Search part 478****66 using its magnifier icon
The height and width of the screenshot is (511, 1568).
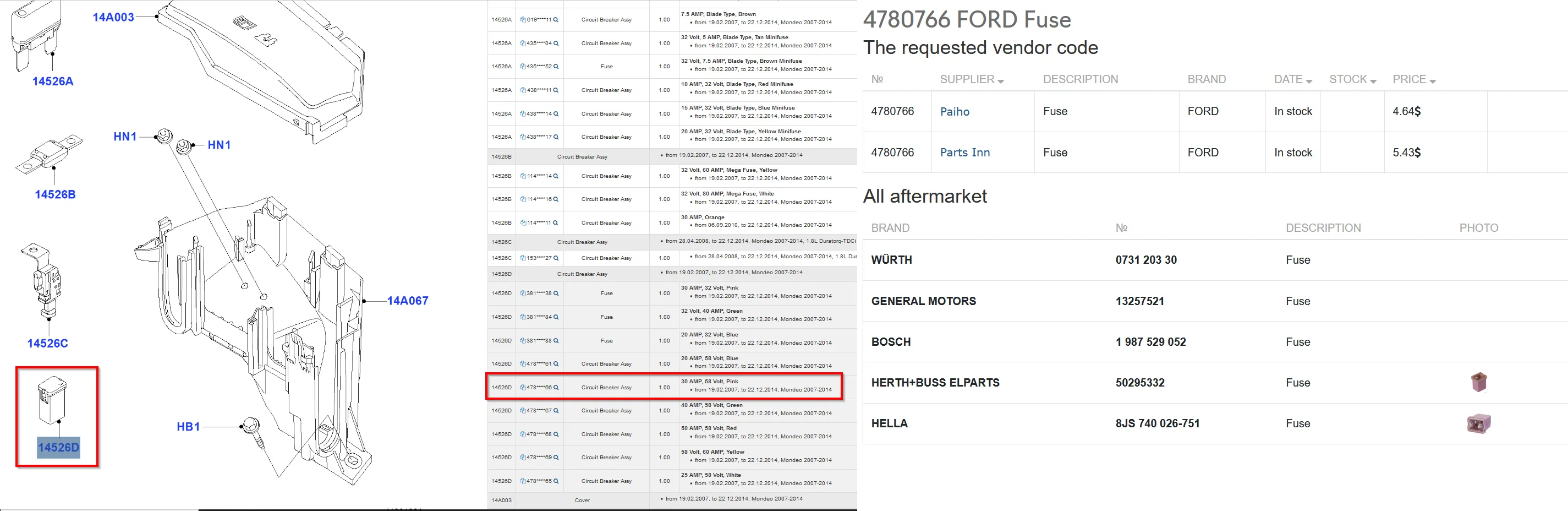[556, 387]
